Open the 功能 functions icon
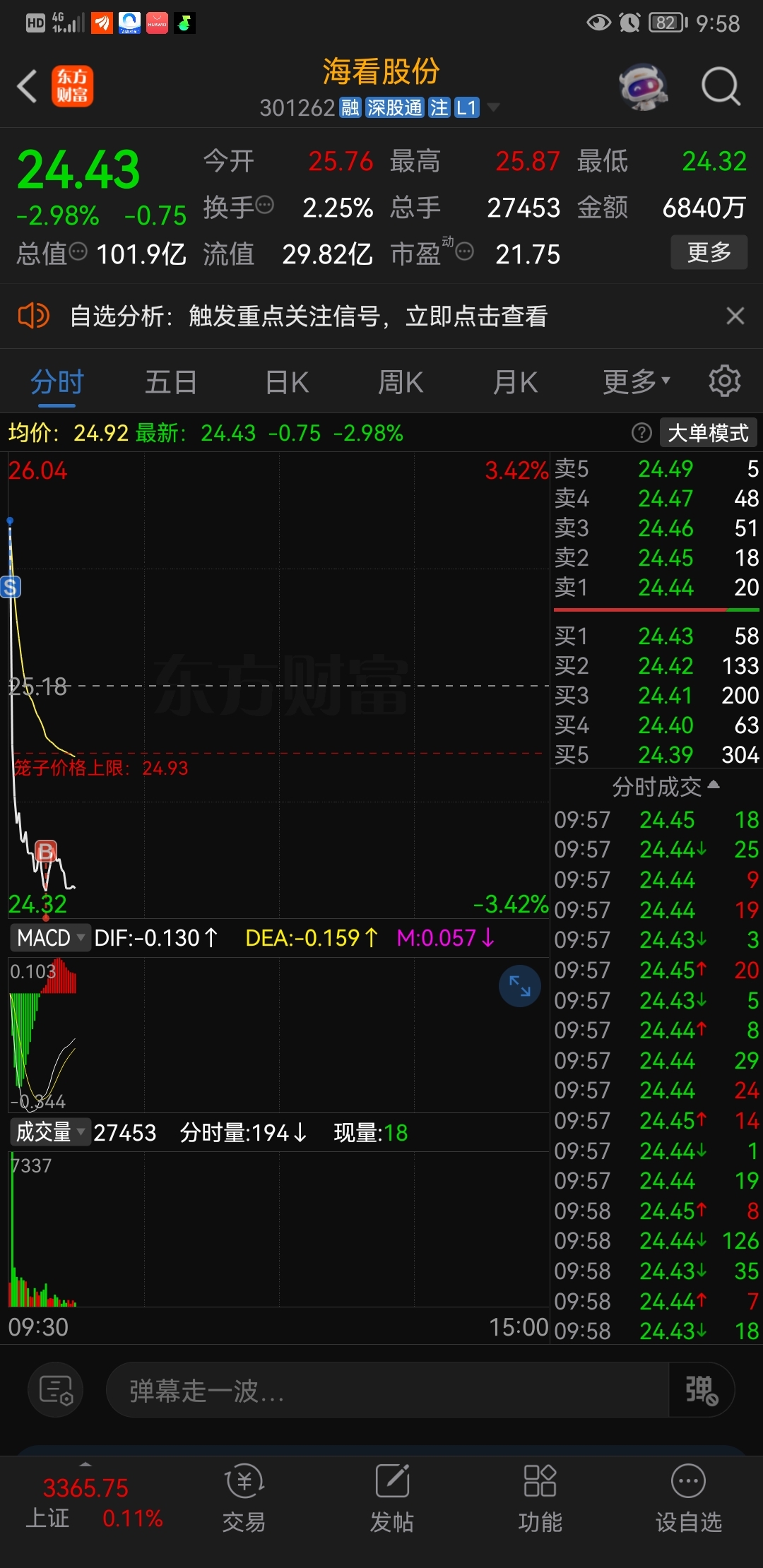The width and height of the screenshot is (763, 1568). [x=540, y=1497]
